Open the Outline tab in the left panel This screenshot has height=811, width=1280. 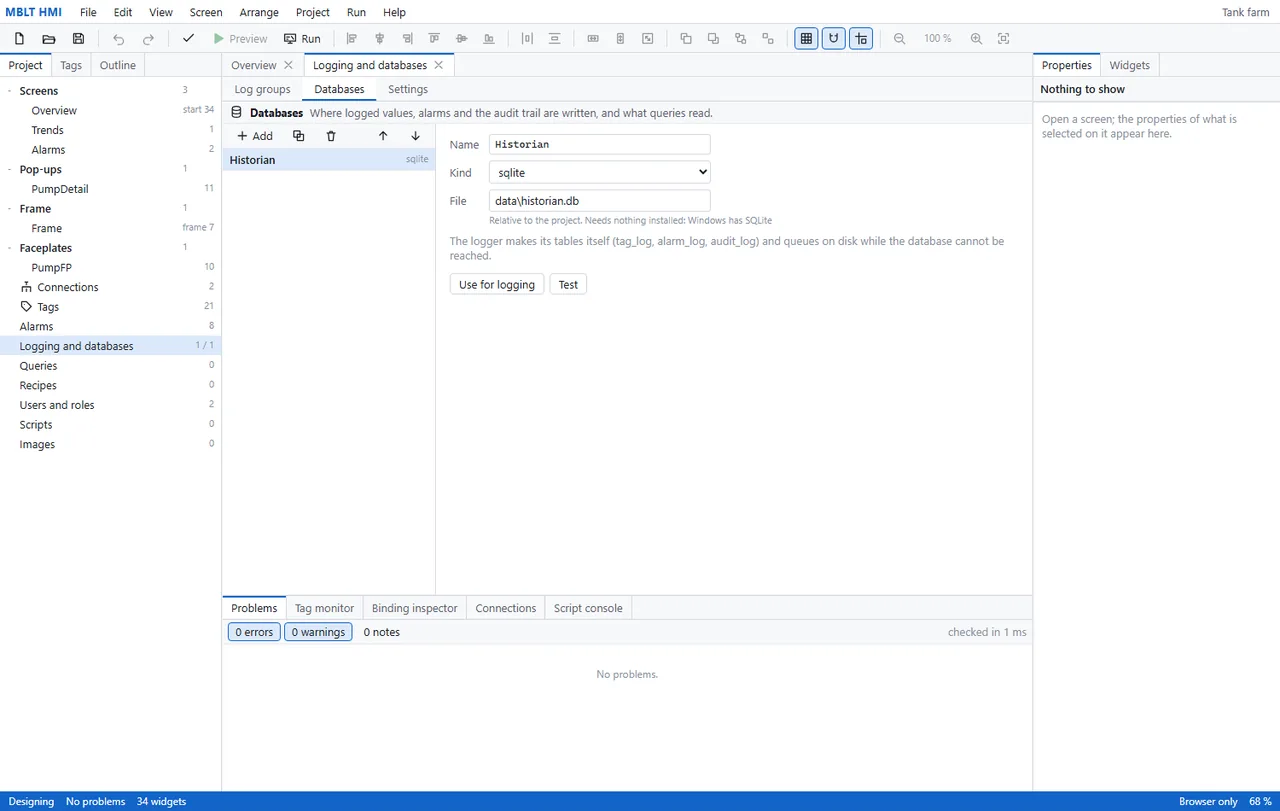118,65
